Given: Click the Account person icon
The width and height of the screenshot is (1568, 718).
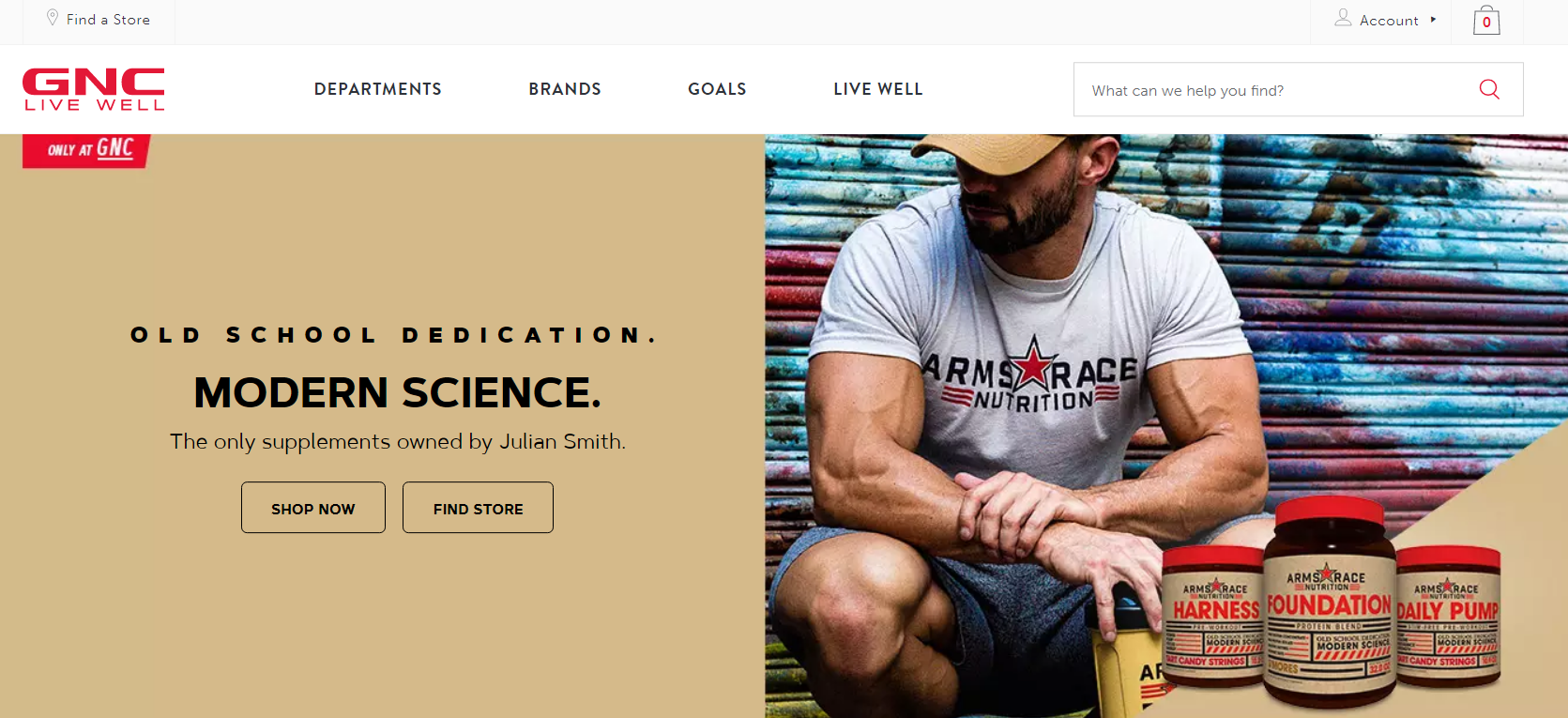Looking at the screenshot, I should [x=1343, y=18].
